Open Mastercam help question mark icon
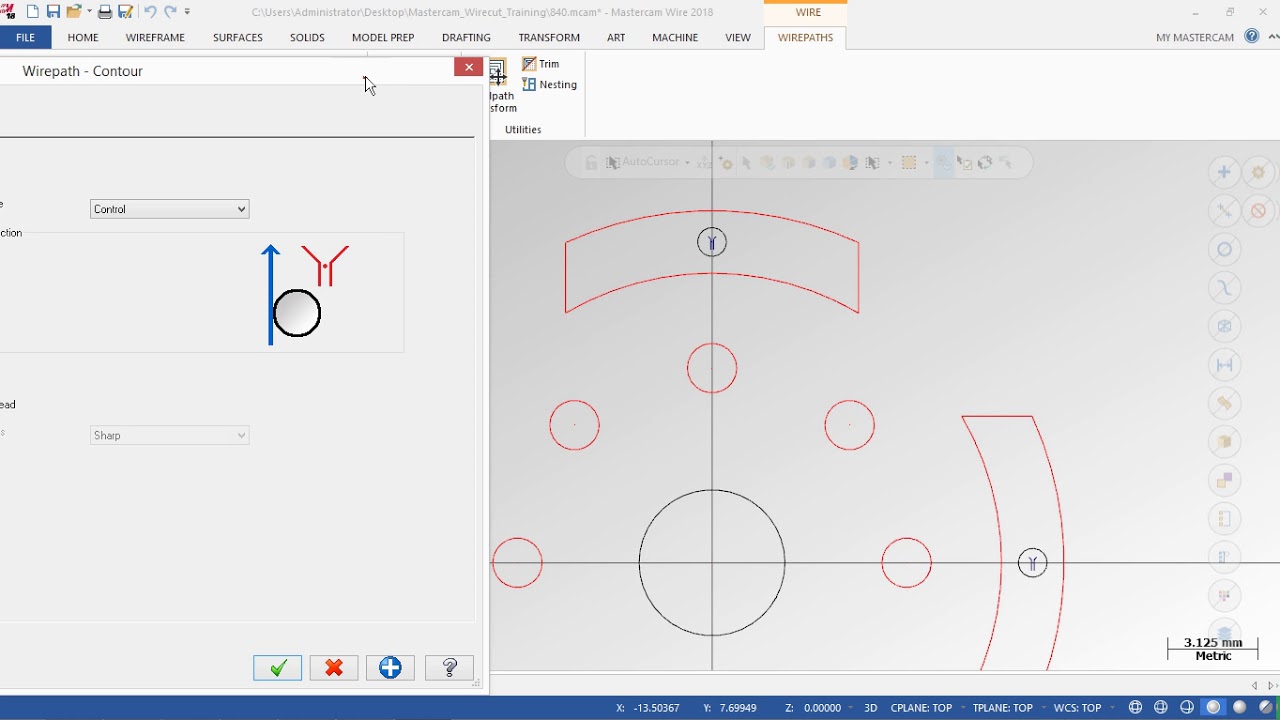The image size is (1280, 720). coord(1252,36)
